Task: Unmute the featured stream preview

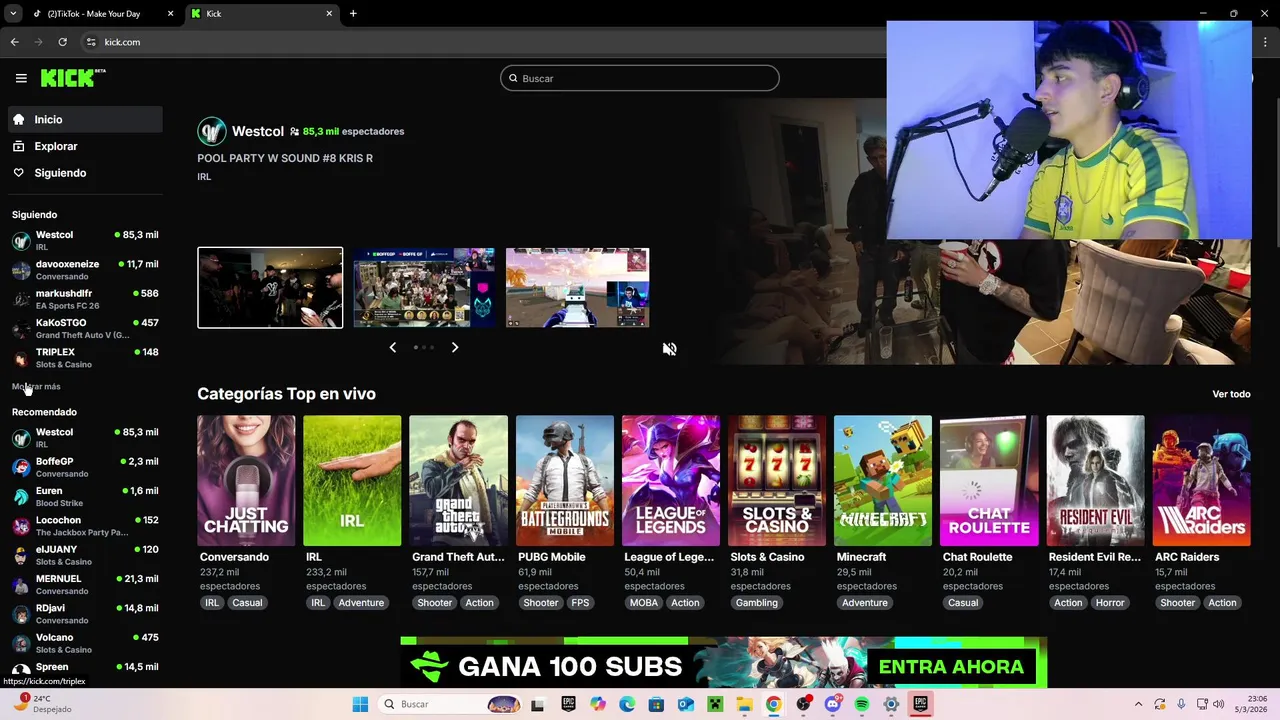Action: 670,349
